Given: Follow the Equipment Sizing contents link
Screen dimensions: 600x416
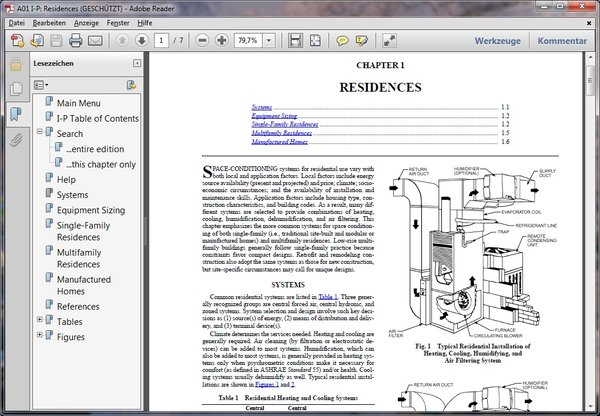Looking at the screenshot, I should 273,116.
